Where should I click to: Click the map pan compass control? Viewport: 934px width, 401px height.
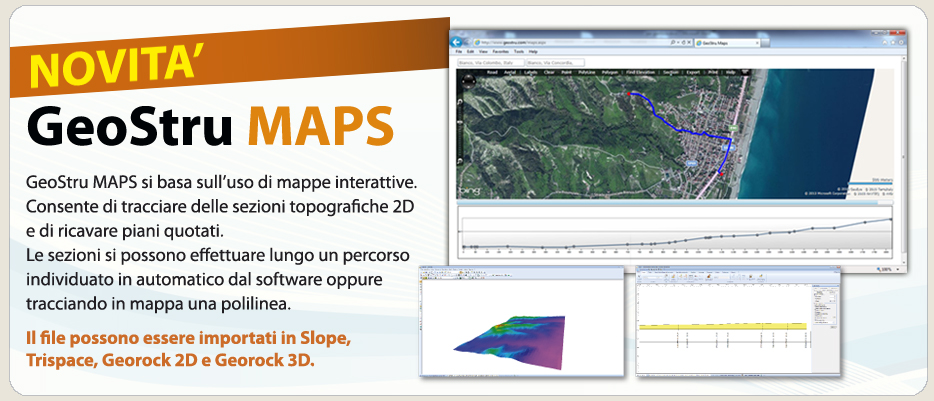(x=469, y=80)
